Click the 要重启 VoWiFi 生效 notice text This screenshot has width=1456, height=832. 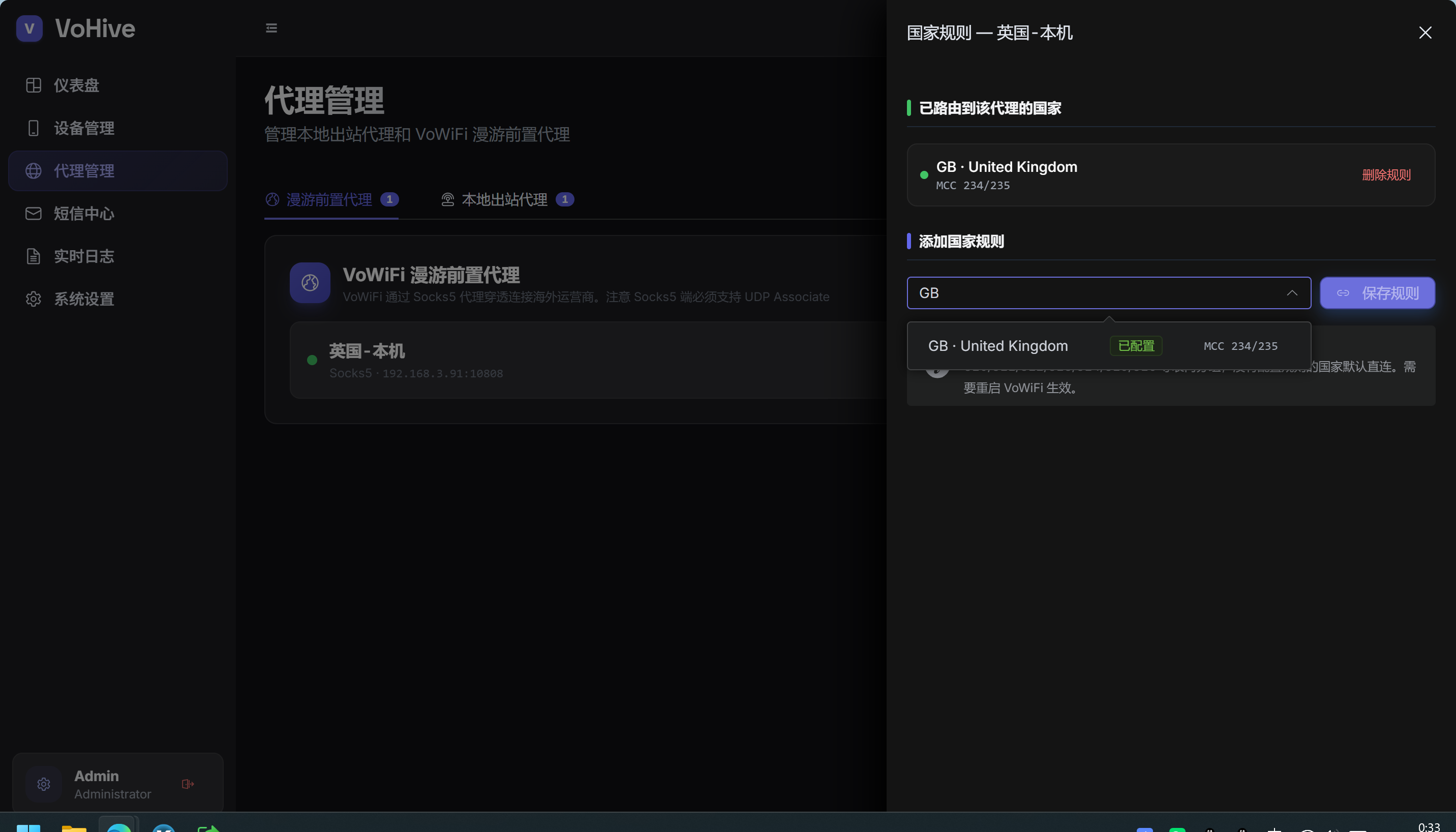[x=1020, y=388]
